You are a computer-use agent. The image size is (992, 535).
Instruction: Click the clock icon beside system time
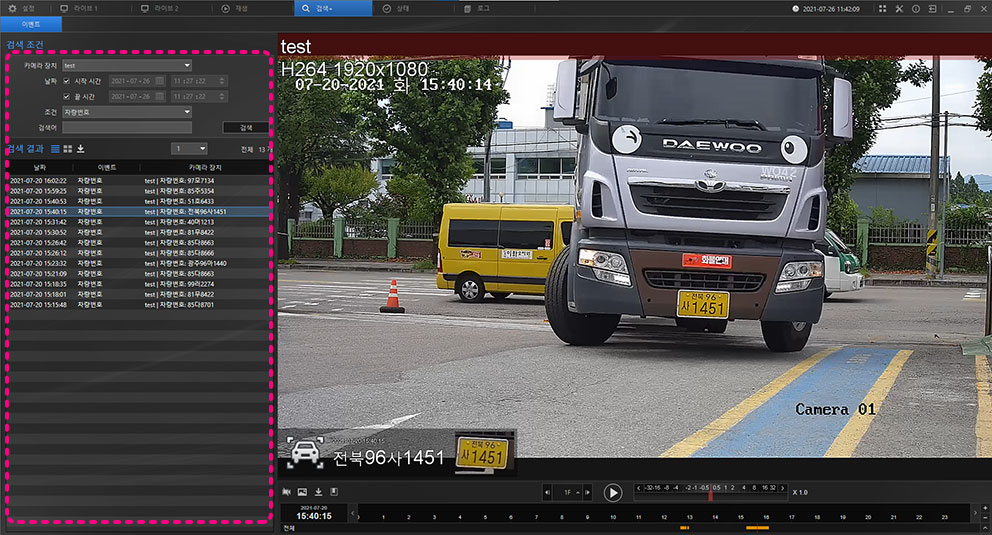click(x=795, y=9)
